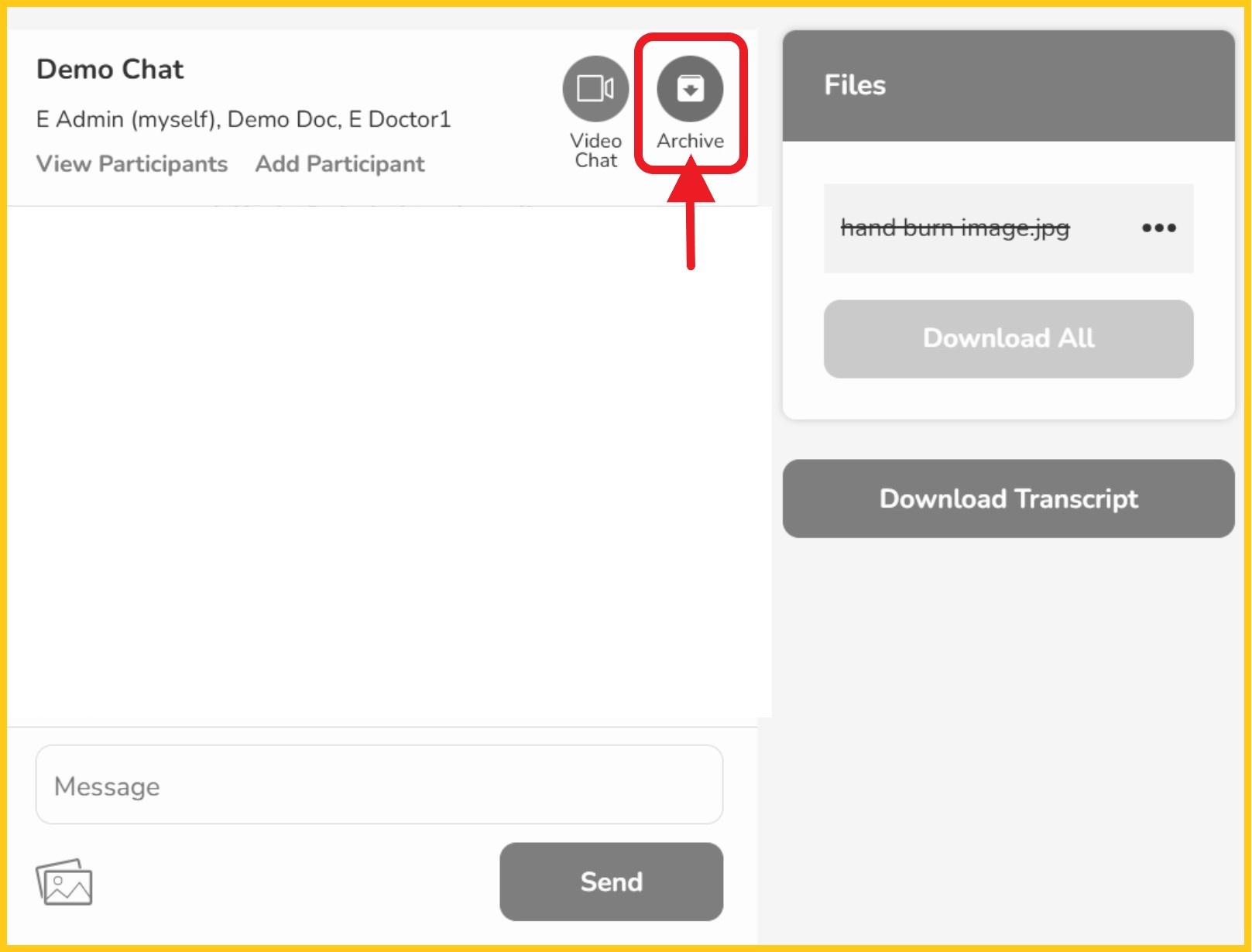Attach a picture using the image icon
The width and height of the screenshot is (1252, 952).
pos(64,882)
